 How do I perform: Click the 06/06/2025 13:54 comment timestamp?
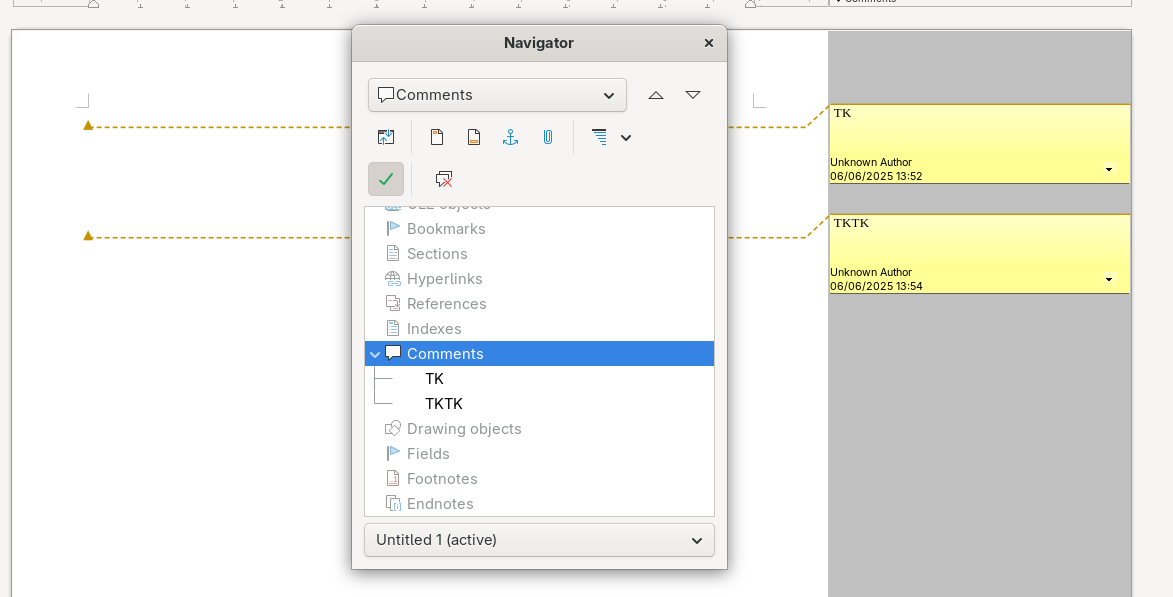coord(876,287)
